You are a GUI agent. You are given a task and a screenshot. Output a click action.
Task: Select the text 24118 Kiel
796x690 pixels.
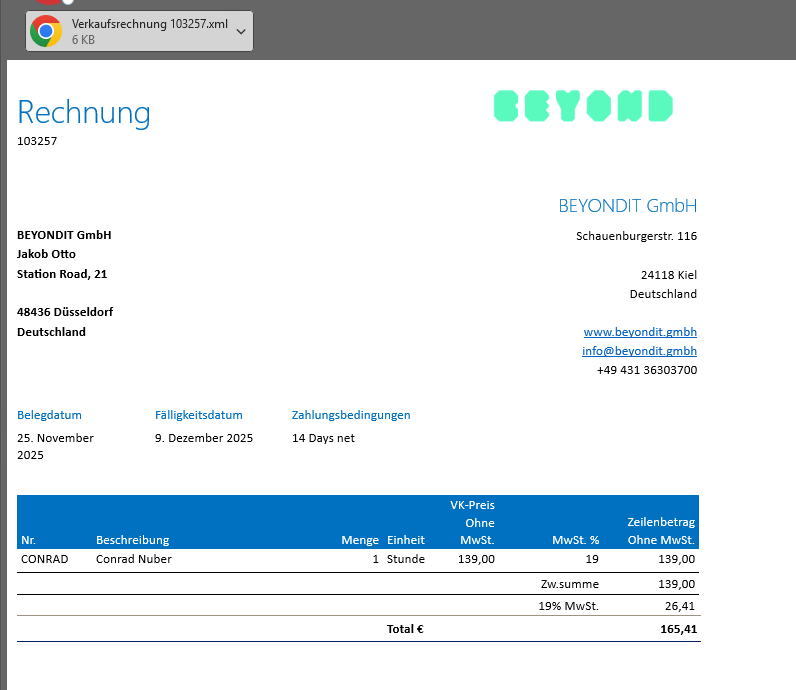pyautogui.click(x=669, y=275)
